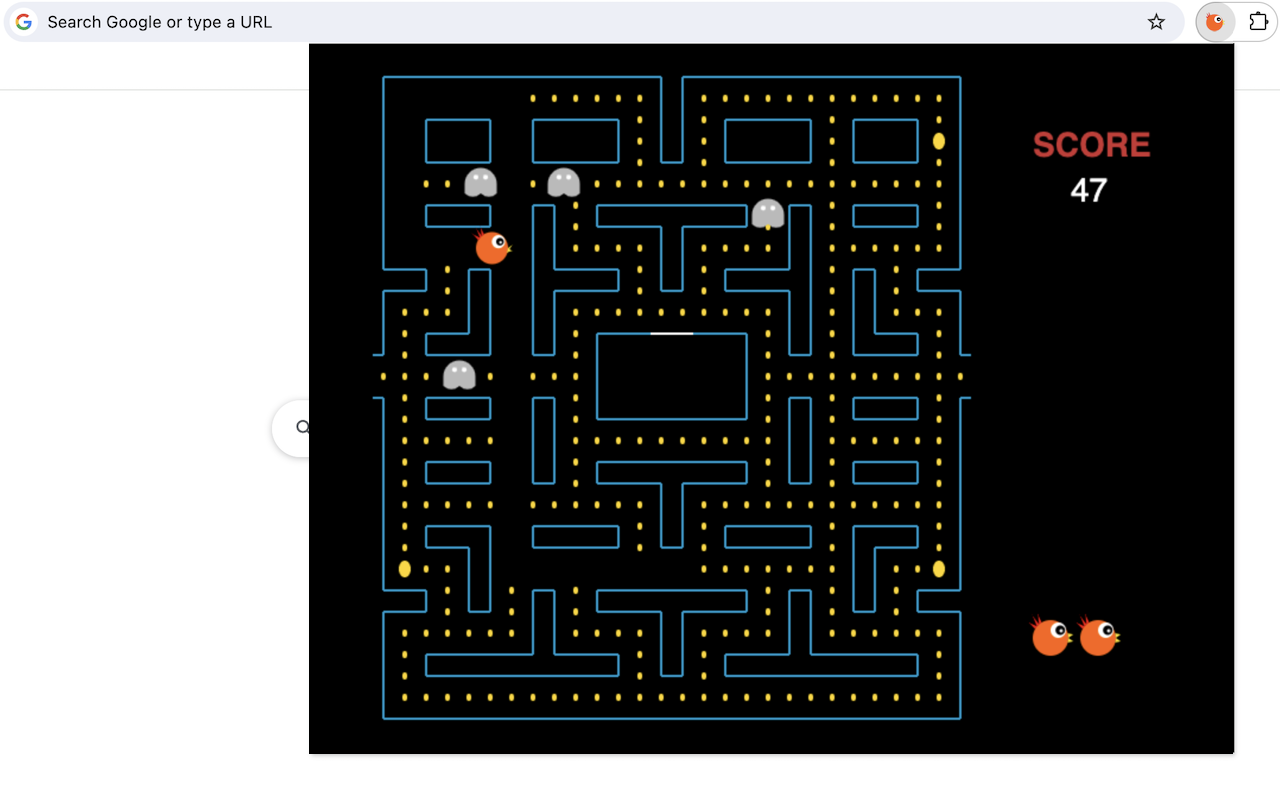Click the power pellet near the top-right maze corner
This screenshot has height=800, width=1280.
(938, 141)
